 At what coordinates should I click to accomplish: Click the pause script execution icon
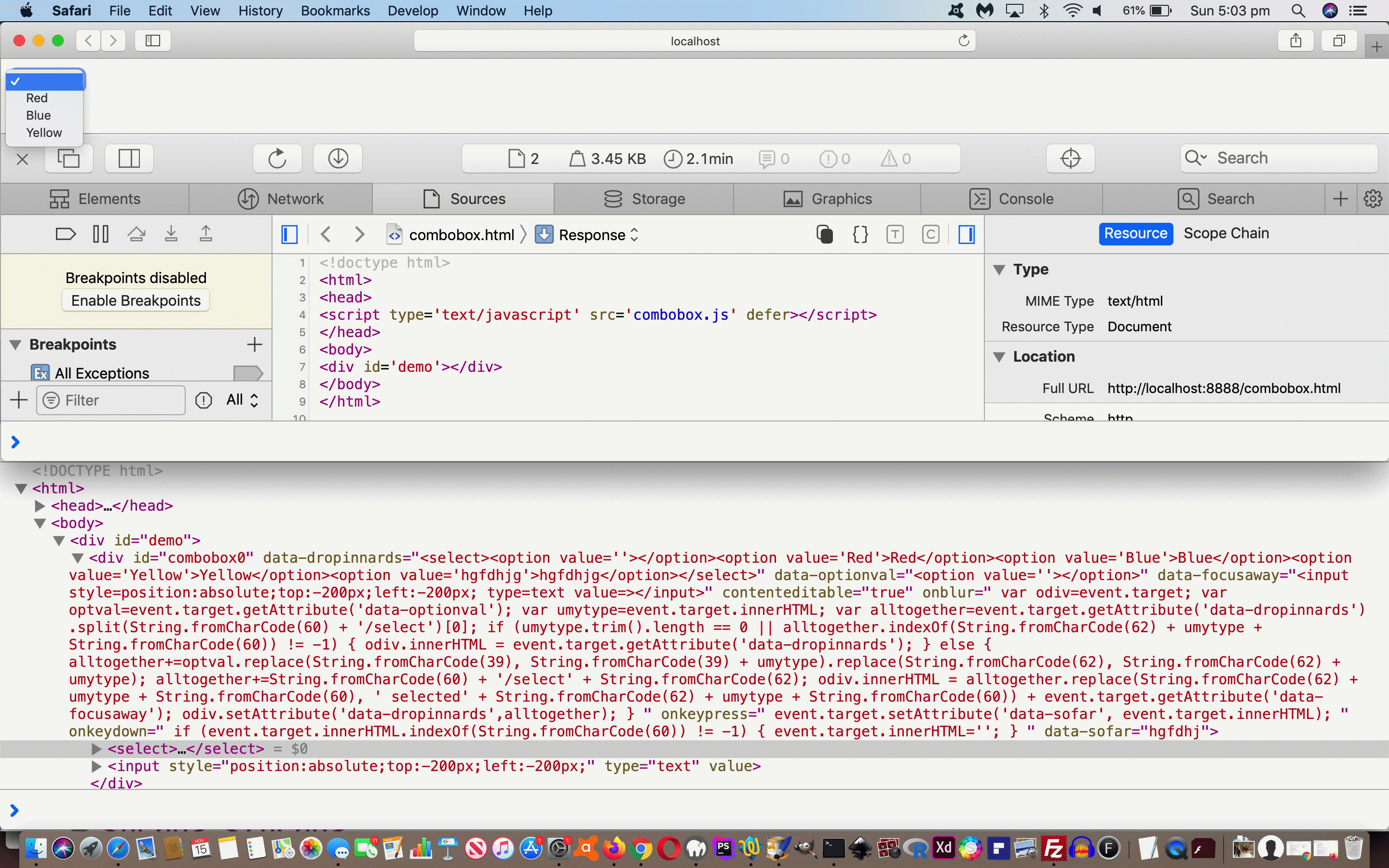pyautogui.click(x=100, y=234)
